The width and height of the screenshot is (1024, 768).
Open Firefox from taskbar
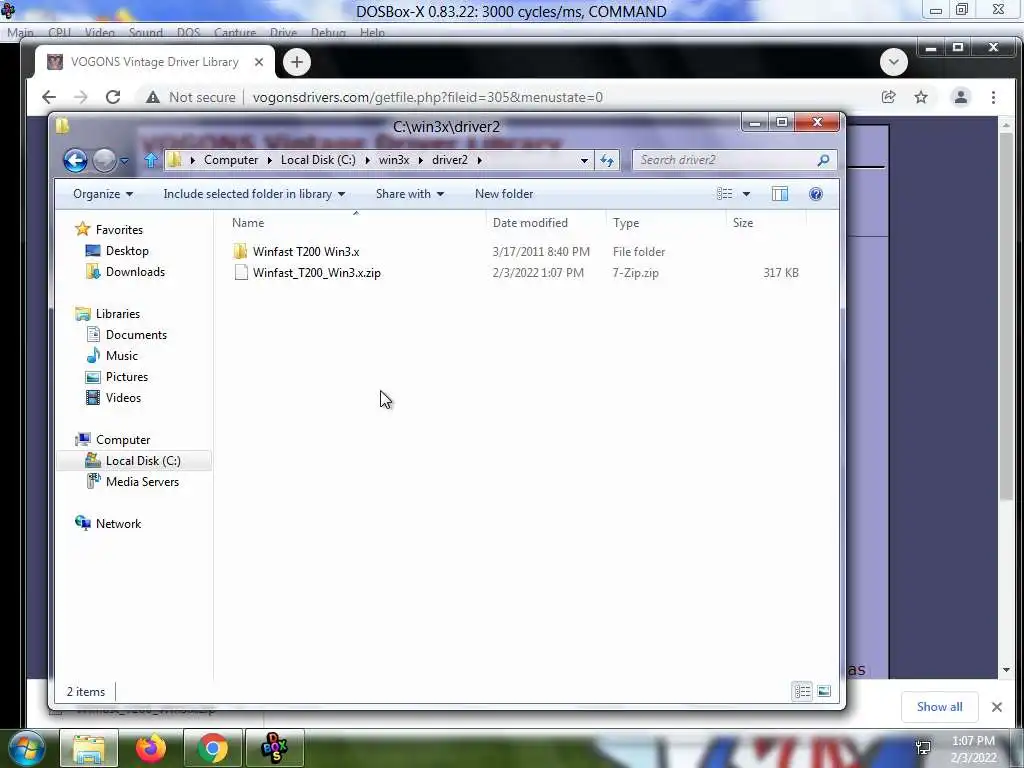(x=151, y=748)
